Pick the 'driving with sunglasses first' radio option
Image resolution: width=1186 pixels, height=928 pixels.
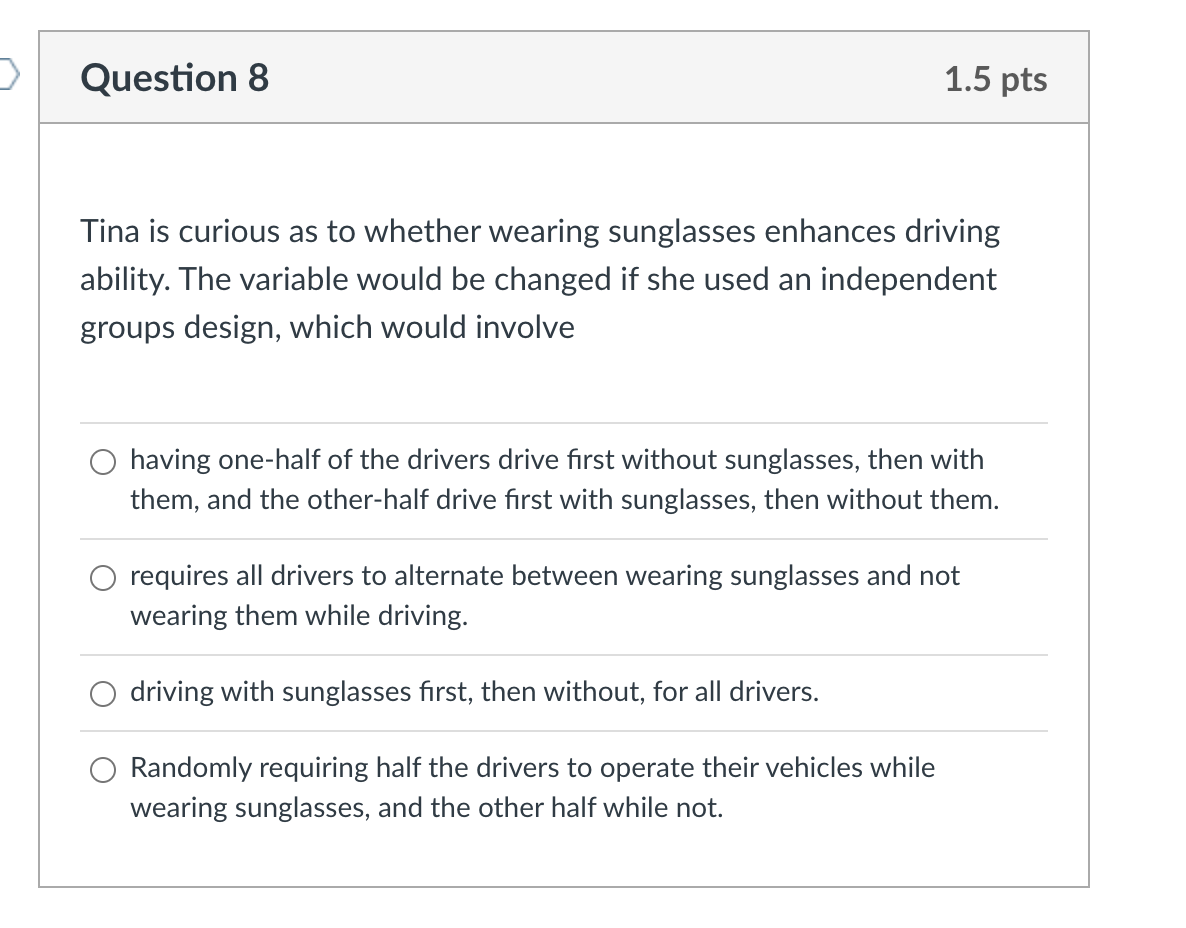[x=103, y=694]
